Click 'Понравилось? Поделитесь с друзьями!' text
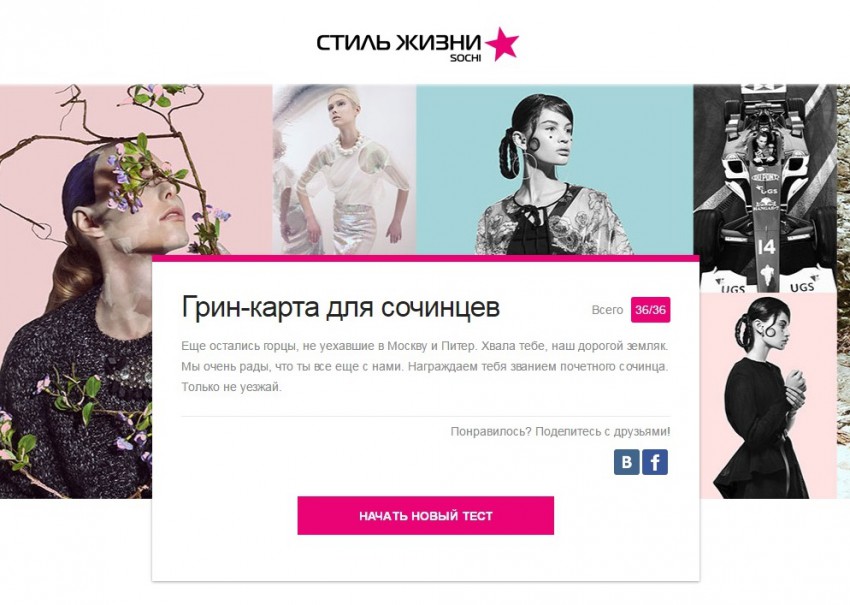 click(x=560, y=432)
